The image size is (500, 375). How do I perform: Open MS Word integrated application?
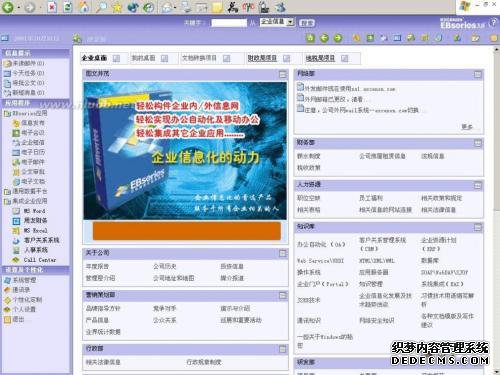click(29, 211)
